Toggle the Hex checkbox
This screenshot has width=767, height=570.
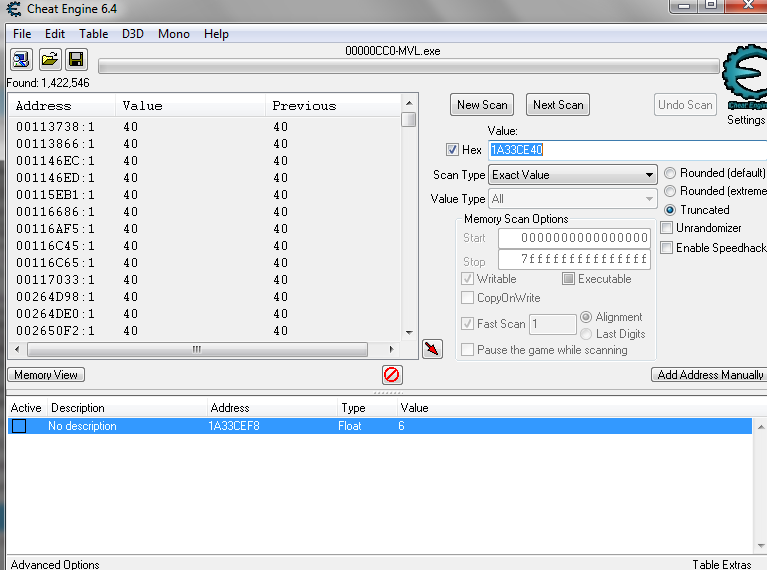tap(453, 150)
